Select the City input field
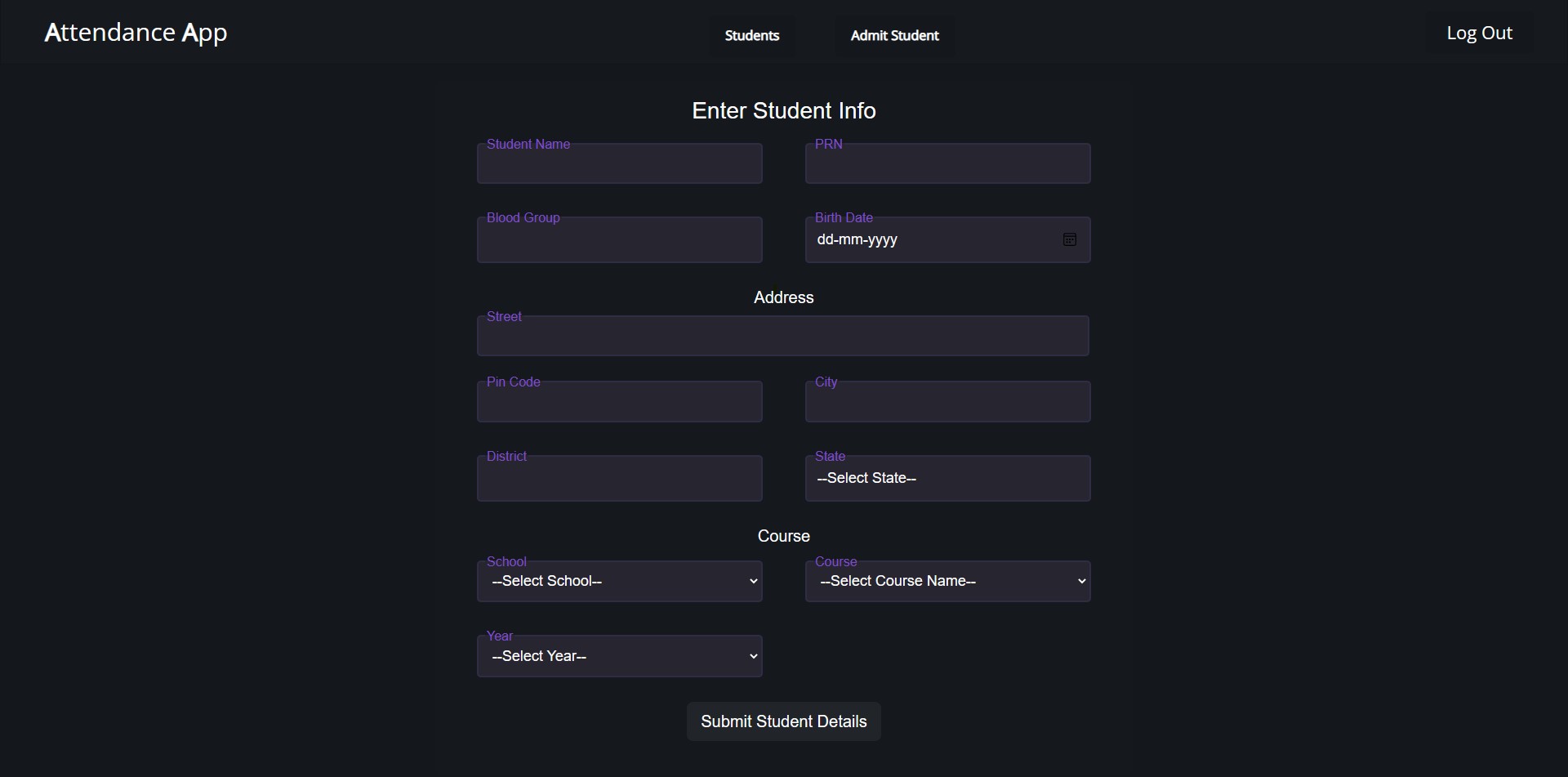 947,401
